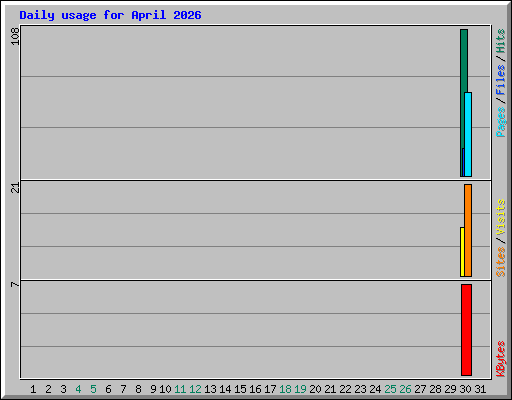Screen dimensions: 512x400
Task: Click the cyan Pages bar for day 30
Action: (x=468, y=135)
